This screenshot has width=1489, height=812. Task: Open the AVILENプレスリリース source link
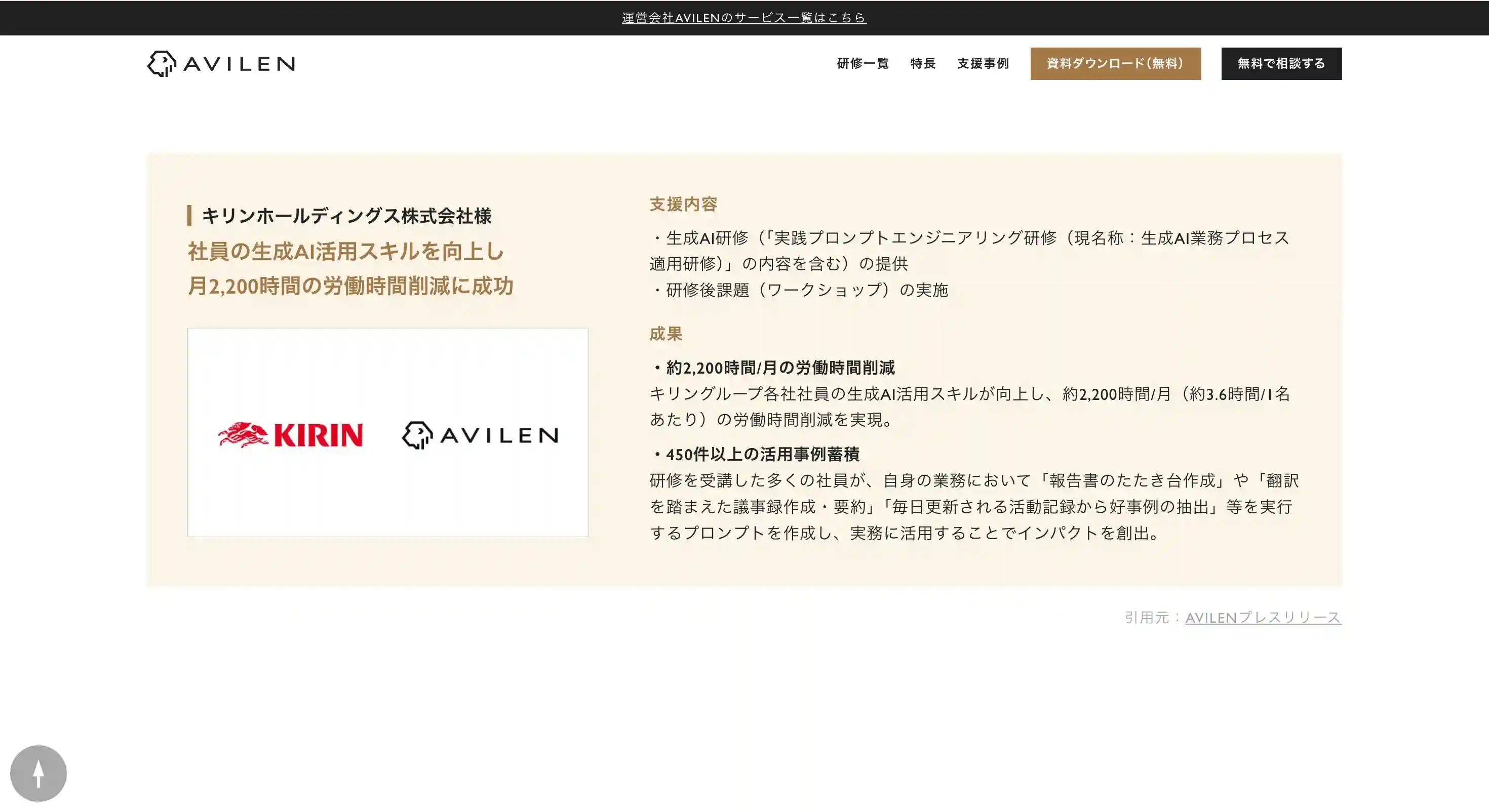[x=1263, y=617]
